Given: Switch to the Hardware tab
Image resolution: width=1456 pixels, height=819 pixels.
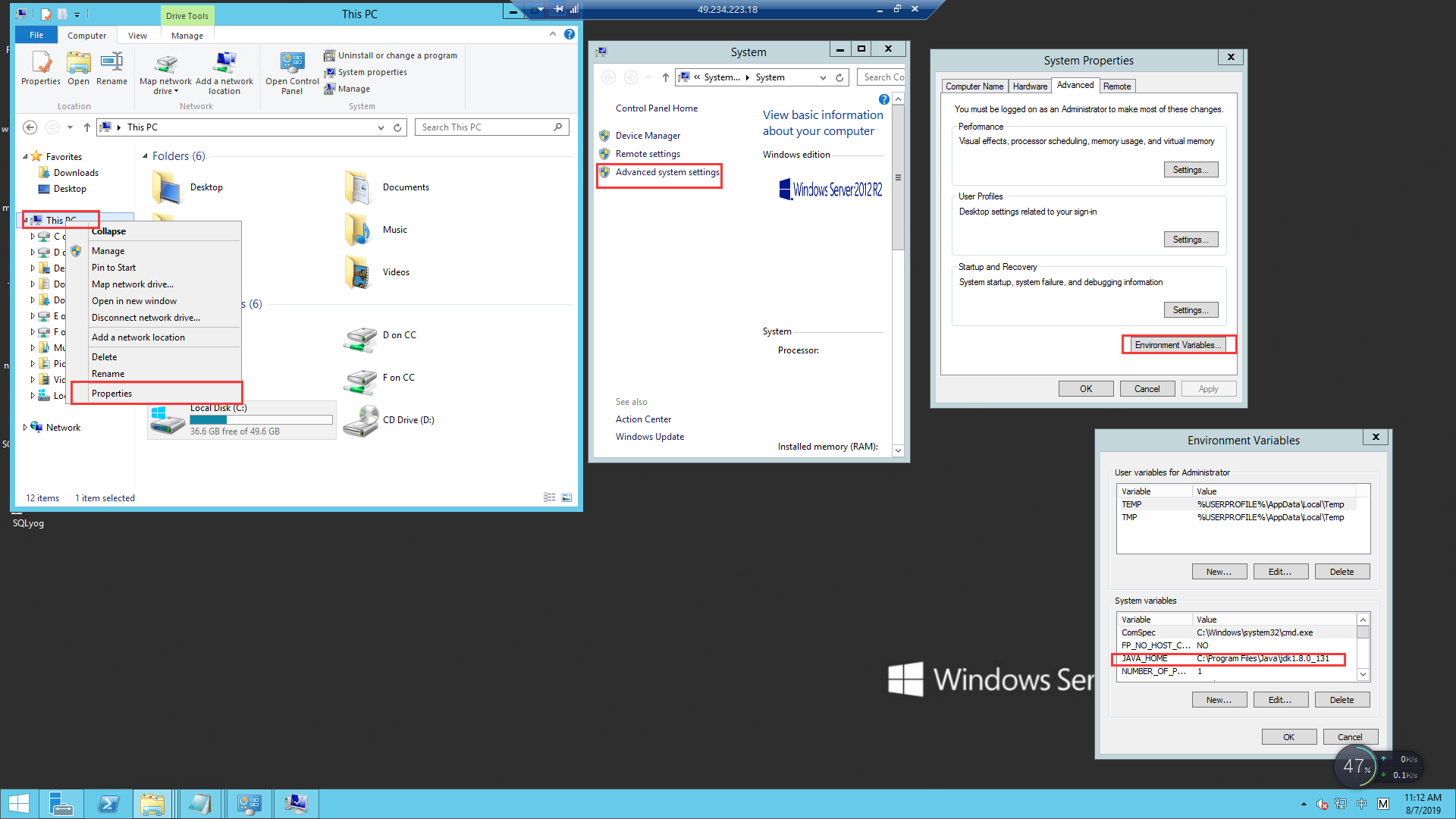Looking at the screenshot, I should pos(1029,86).
